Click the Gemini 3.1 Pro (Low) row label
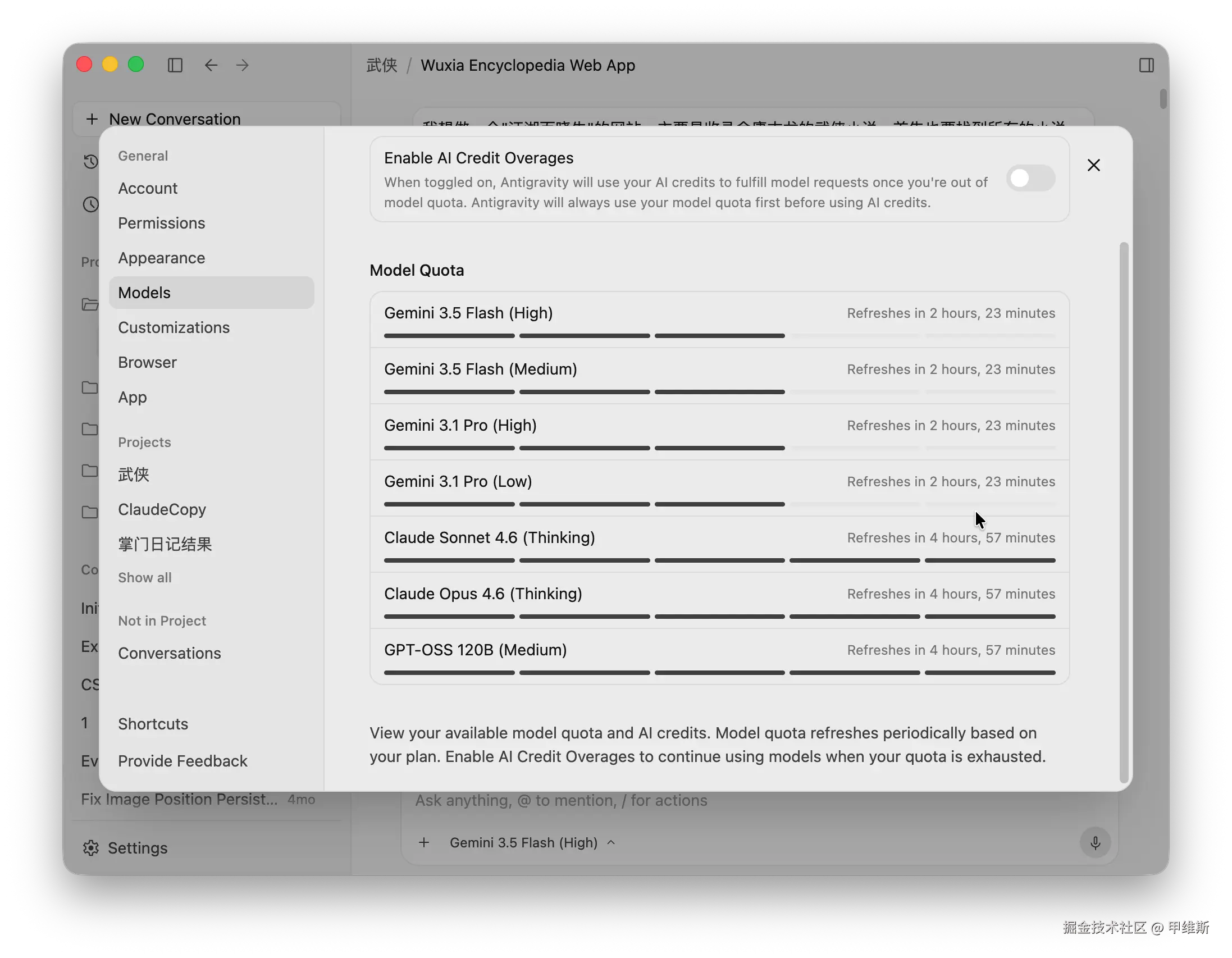This screenshot has width=1232, height=958. [458, 482]
